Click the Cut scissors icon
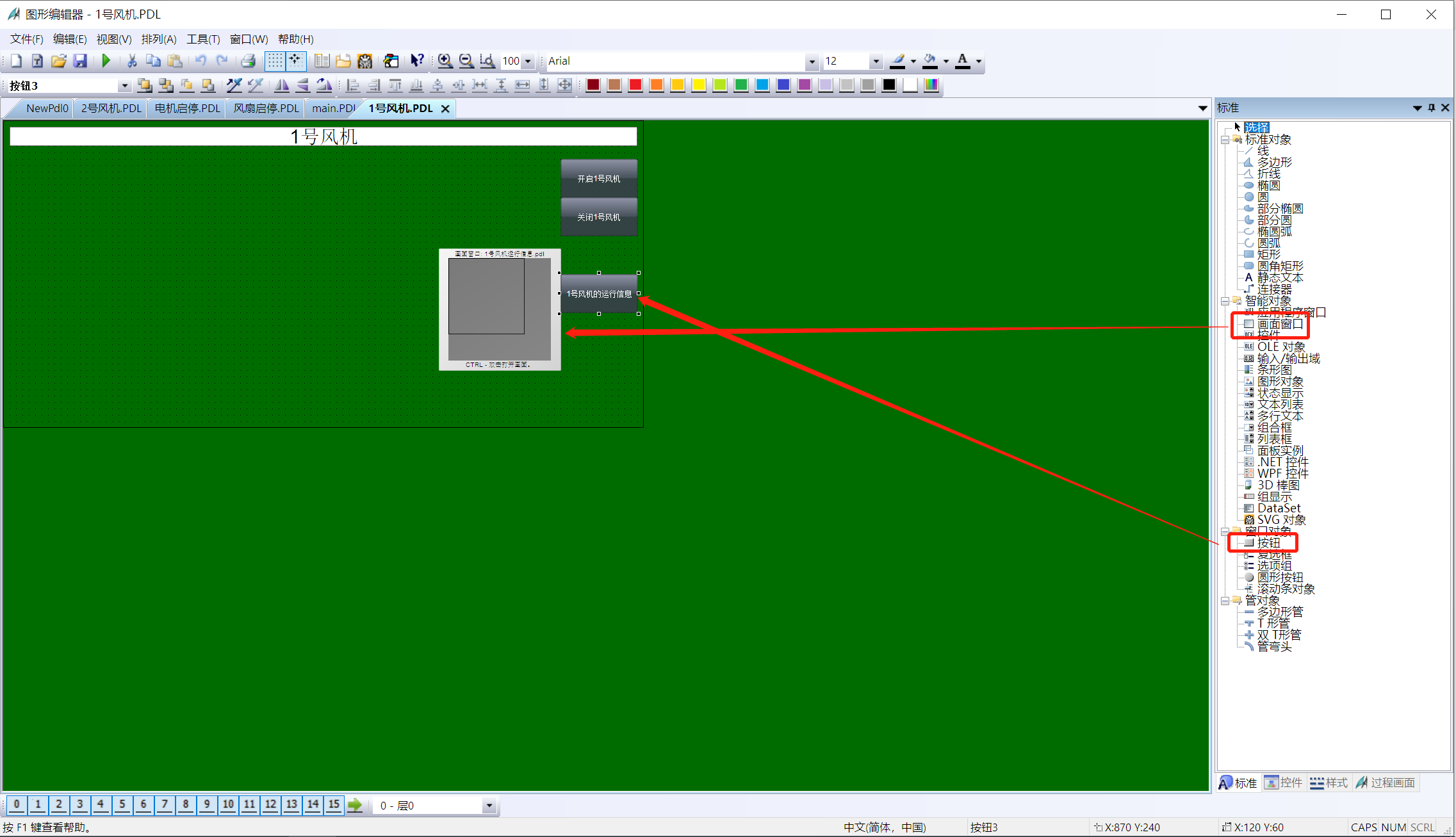The image size is (1456, 837). [132, 61]
